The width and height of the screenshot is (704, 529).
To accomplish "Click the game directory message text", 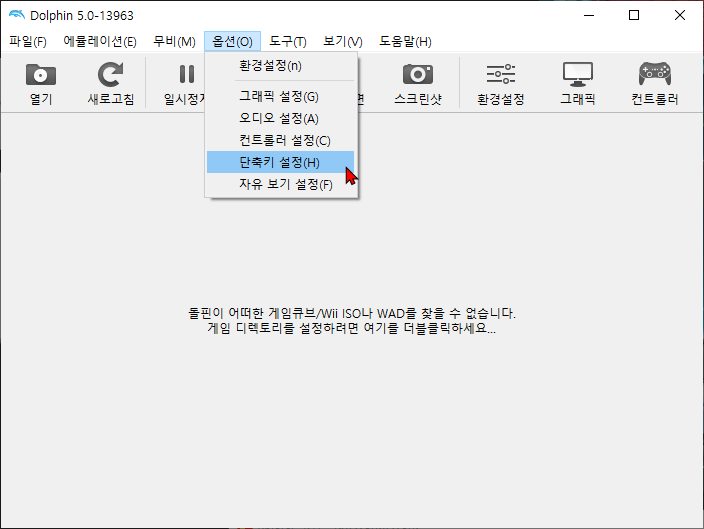I will point(352,321).
